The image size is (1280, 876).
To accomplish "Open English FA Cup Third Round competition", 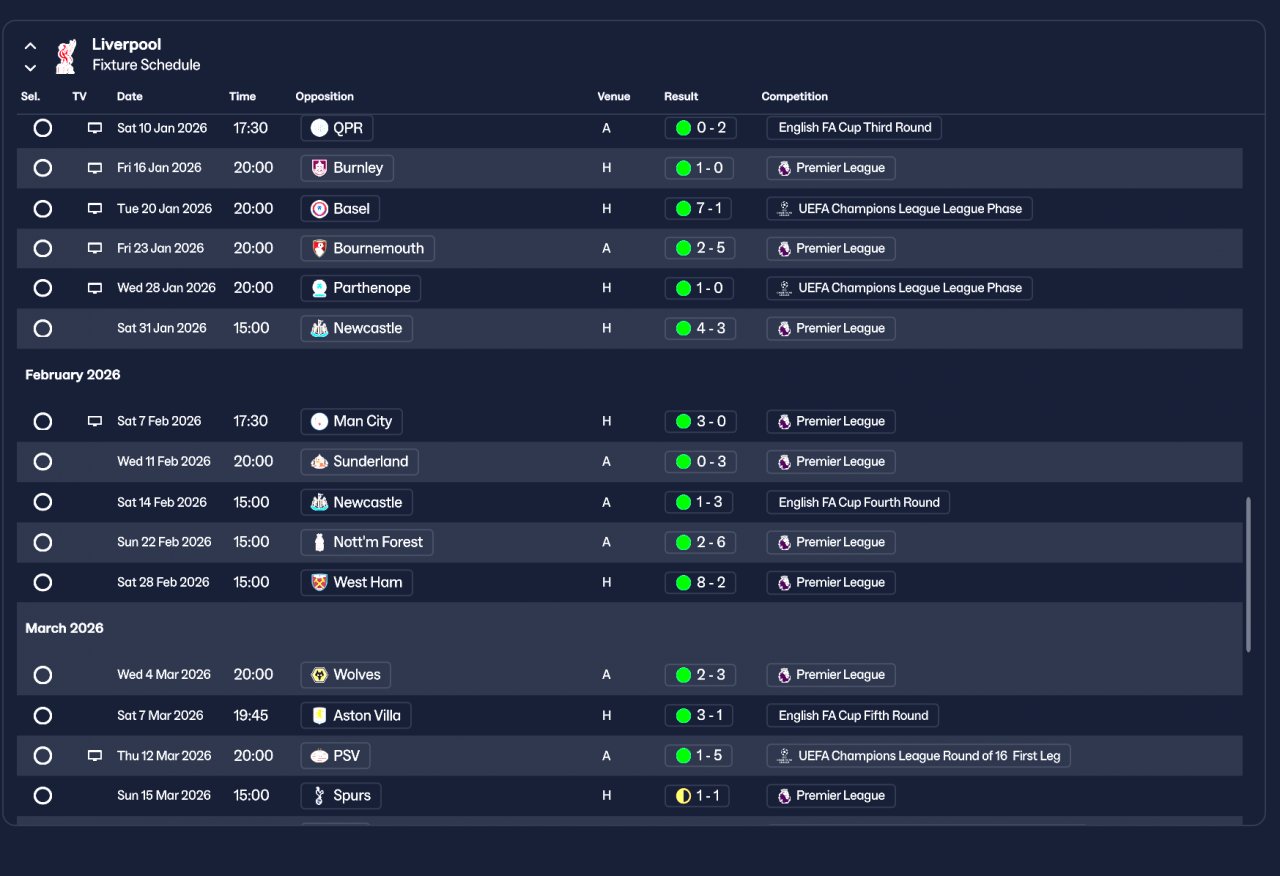I will tap(854, 128).
